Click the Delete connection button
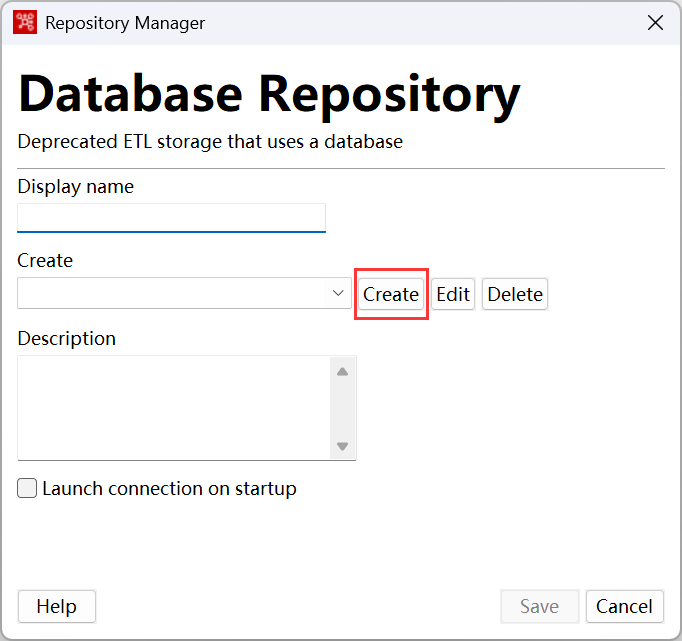Screen dimensions: 682x641 pyautogui.click(x=515, y=294)
